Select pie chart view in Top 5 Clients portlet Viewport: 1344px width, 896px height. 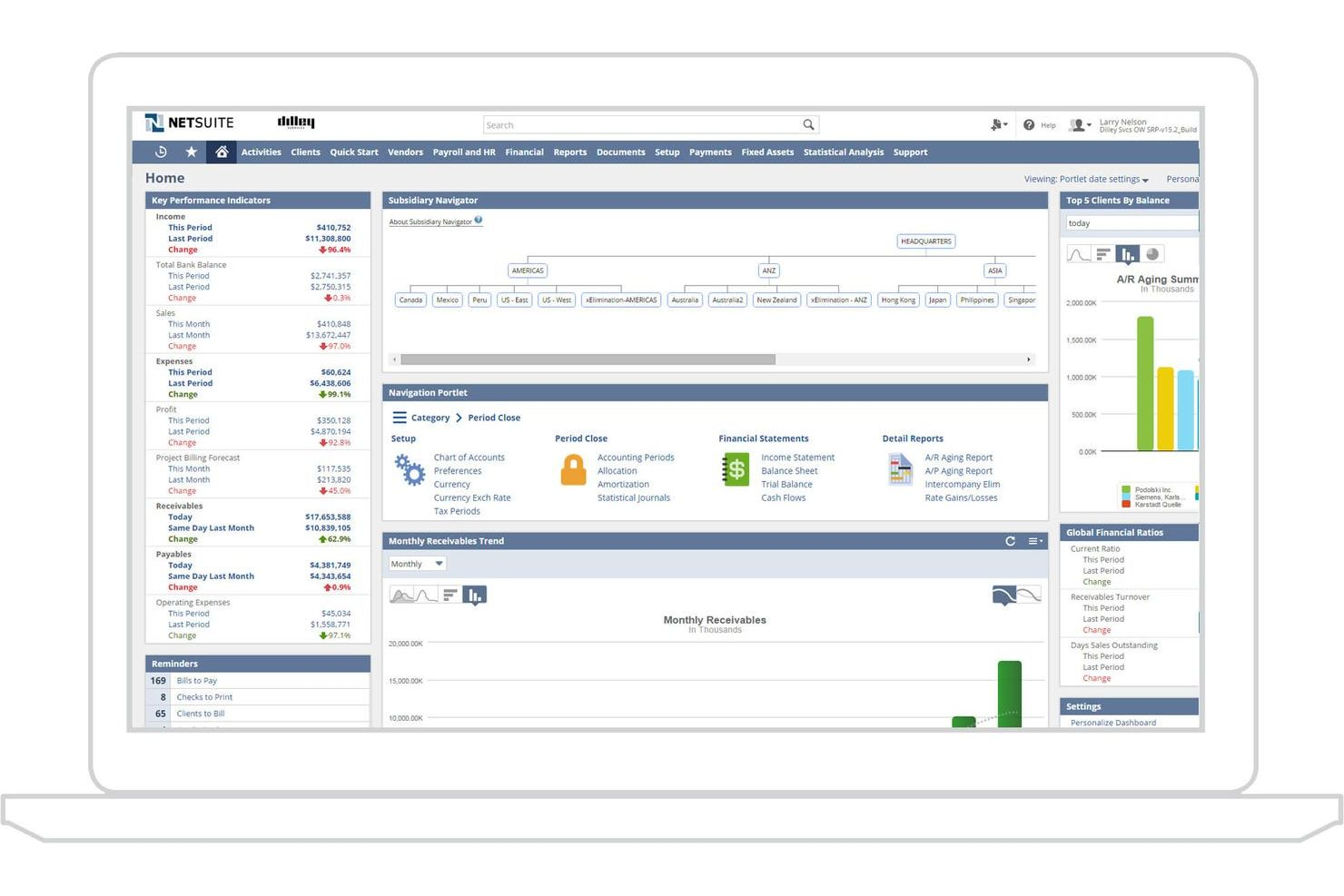1151,253
